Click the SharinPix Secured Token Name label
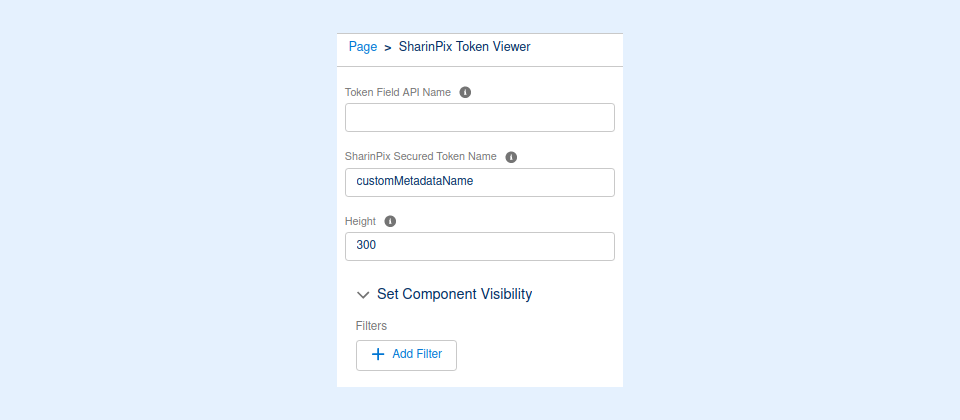Screen dimensions: 960x420 point(421,157)
